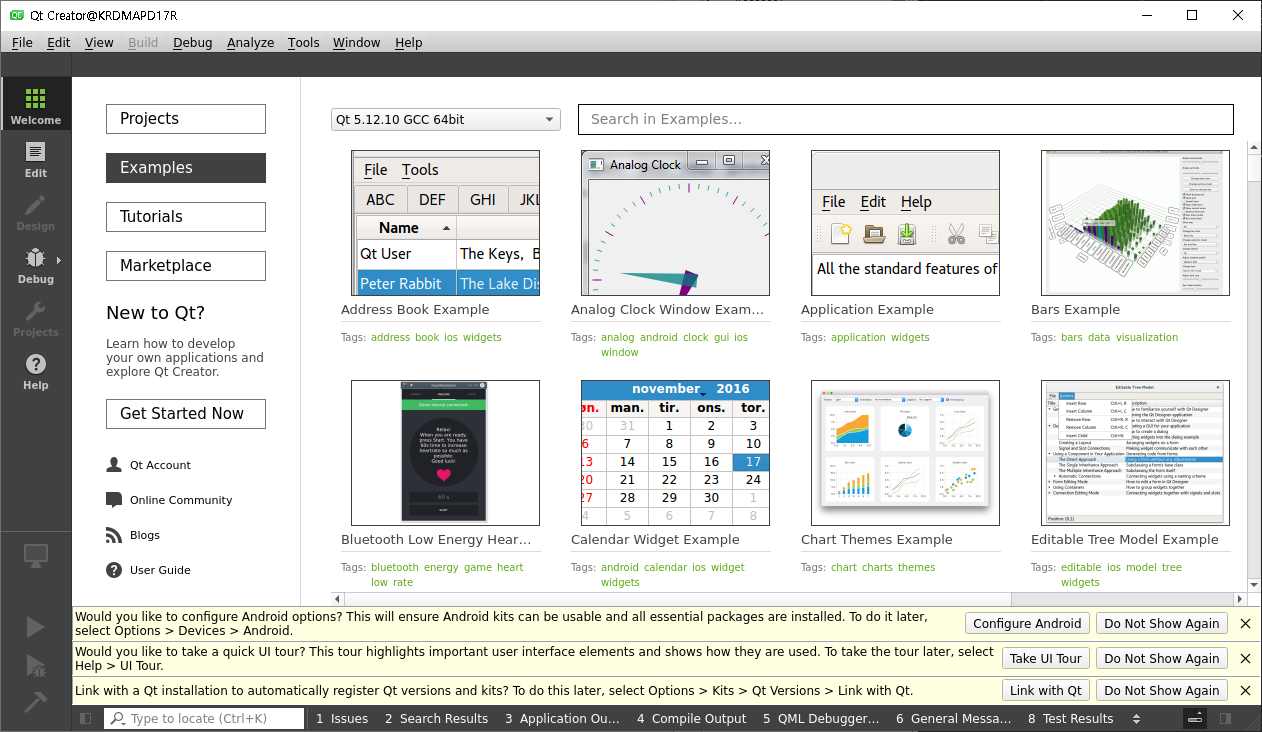Toggle the right sidebar icon

pyautogui.click(x=1227, y=718)
